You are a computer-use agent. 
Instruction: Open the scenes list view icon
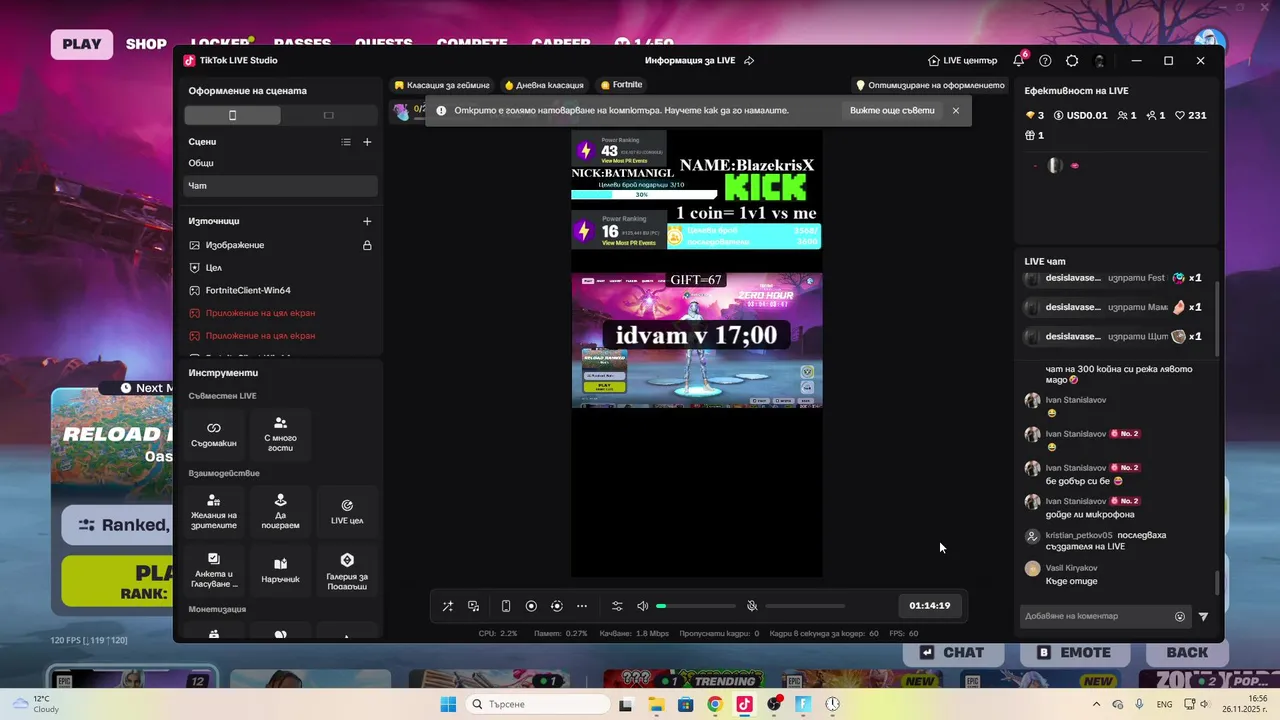346,142
